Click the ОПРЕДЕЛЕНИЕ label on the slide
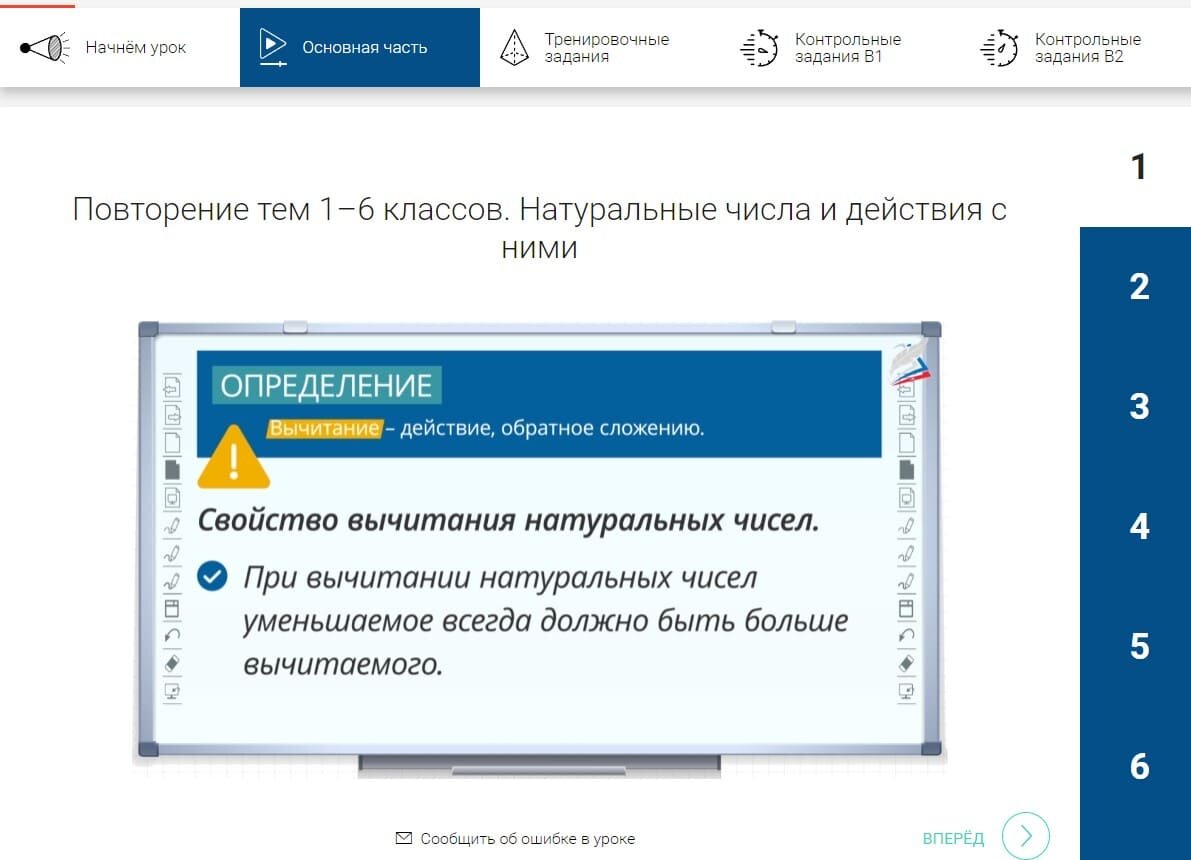This screenshot has width=1191, height=860. [327, 386]
